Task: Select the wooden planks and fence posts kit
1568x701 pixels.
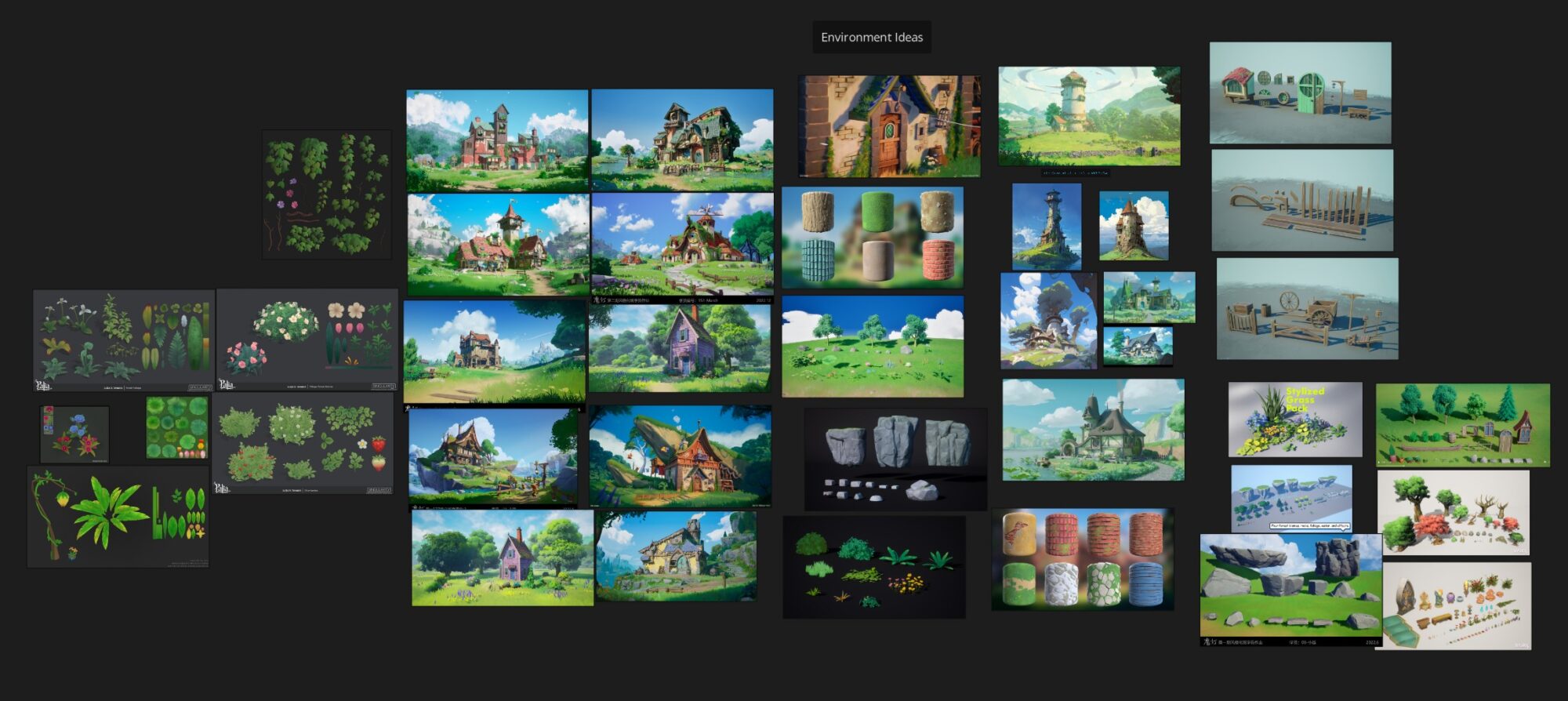Action: point(1302,201)
